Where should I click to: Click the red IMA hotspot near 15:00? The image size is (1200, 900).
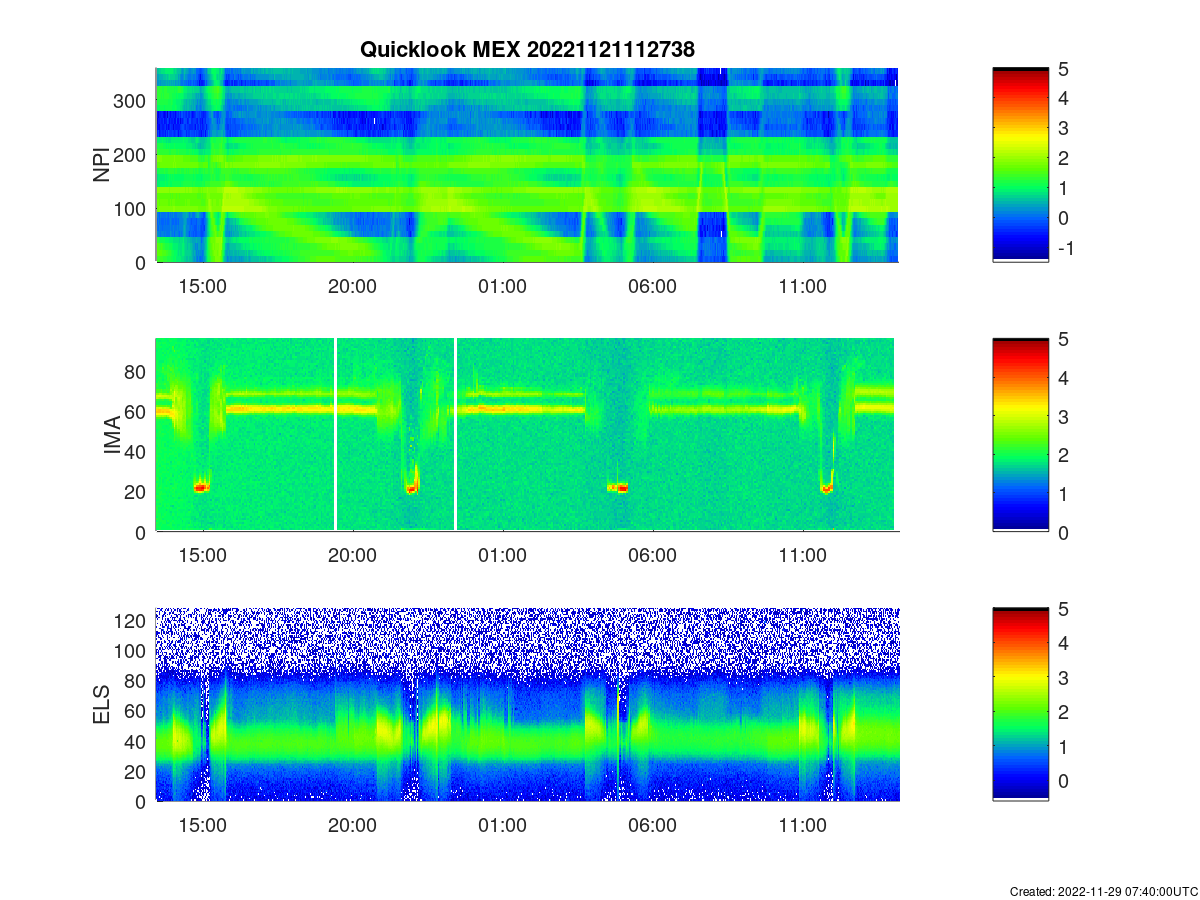(201, 488)
